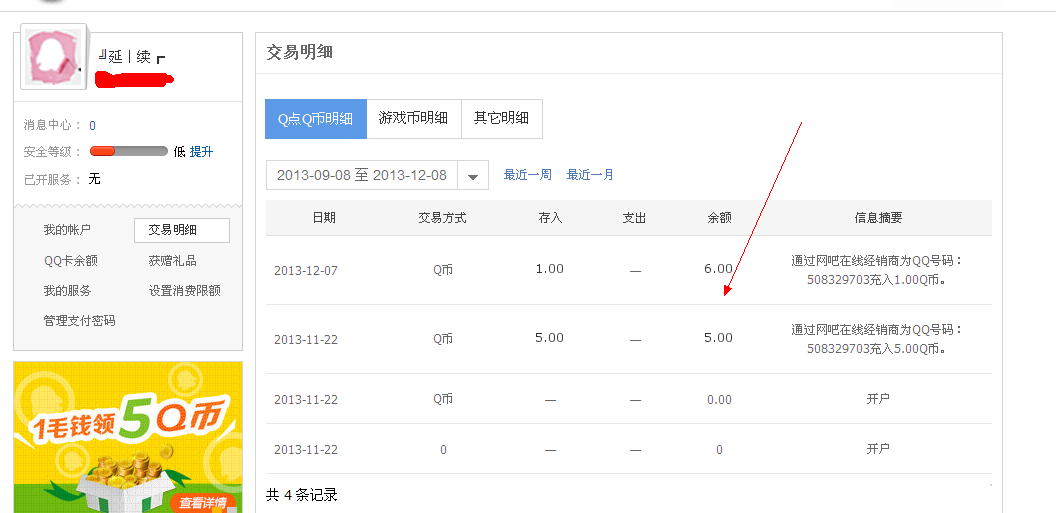Viewport: 1056px width, 513px height.
Task: Switch to 游戏币明细 tab
Action: (414, 119)
